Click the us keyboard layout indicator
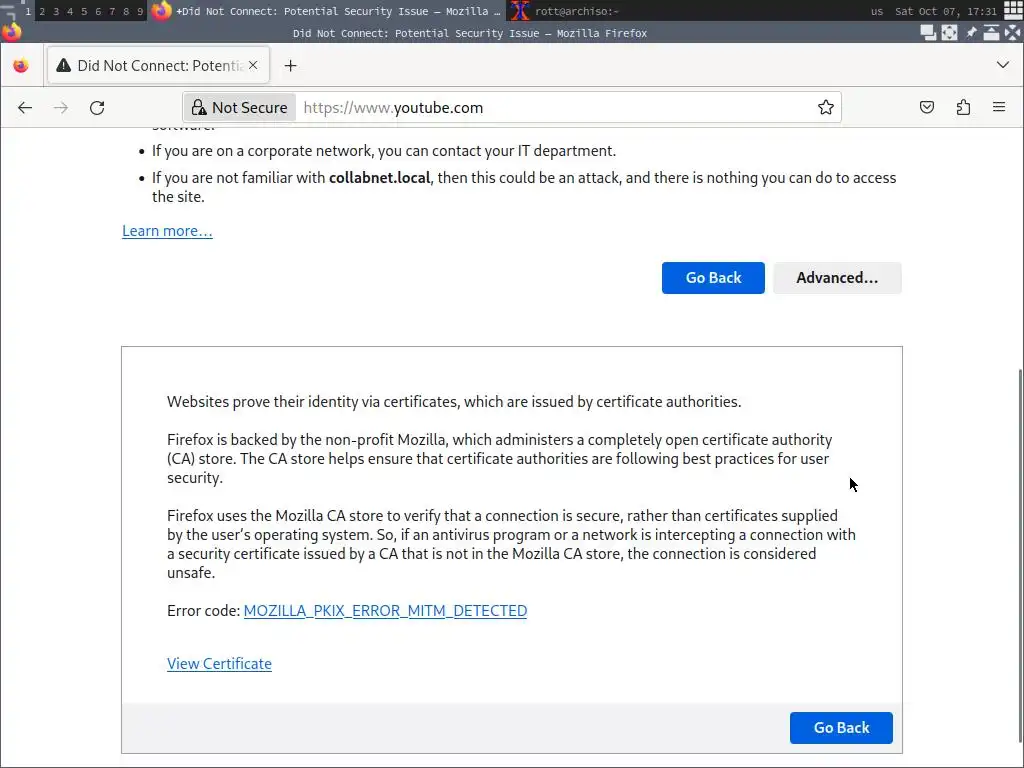 click(x=877, y=11)
